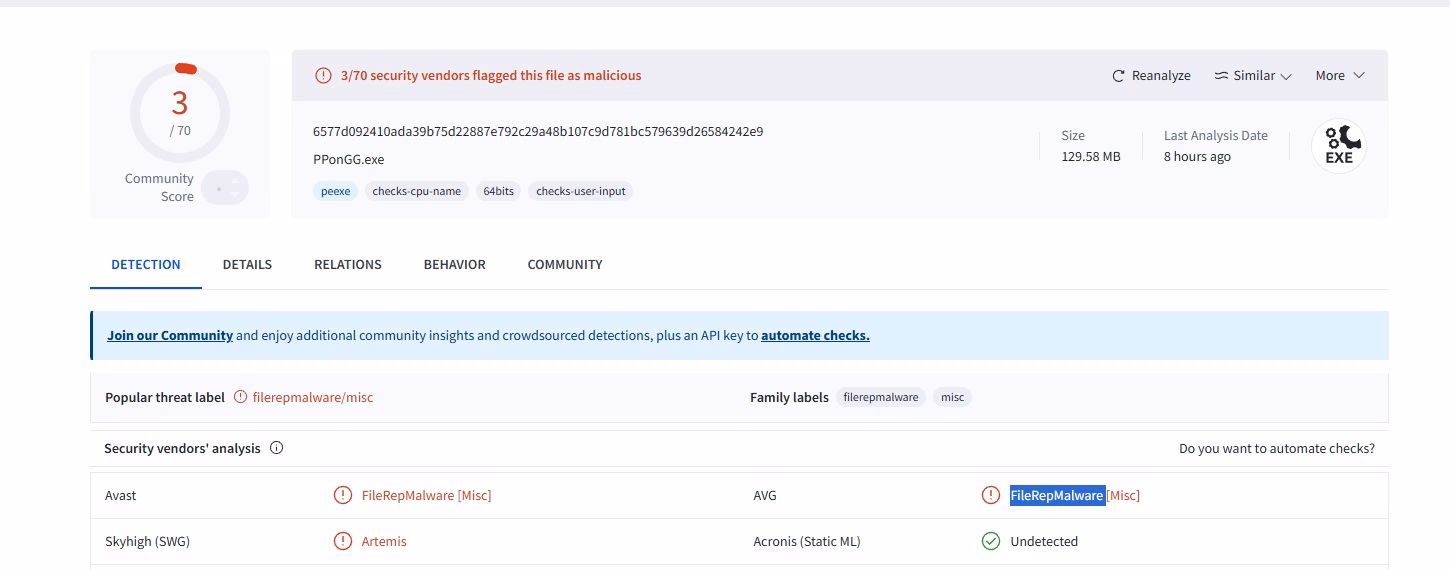This screenshot has width=1450, height=570.
Task: Click the info icon beside Security vendors' analysis
Action: point(277,448)
